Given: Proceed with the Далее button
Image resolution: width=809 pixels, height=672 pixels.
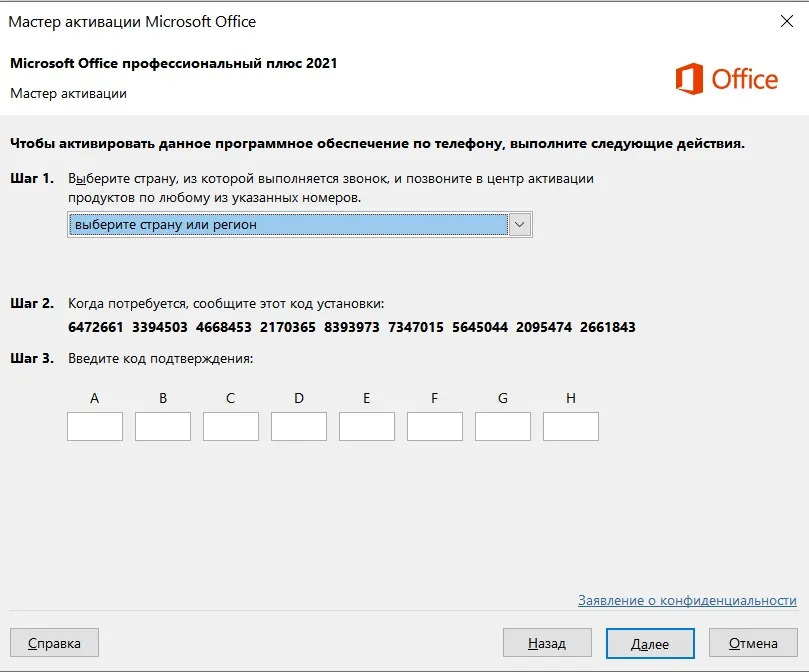Looking at the screenshot, I should click(650, 644).
